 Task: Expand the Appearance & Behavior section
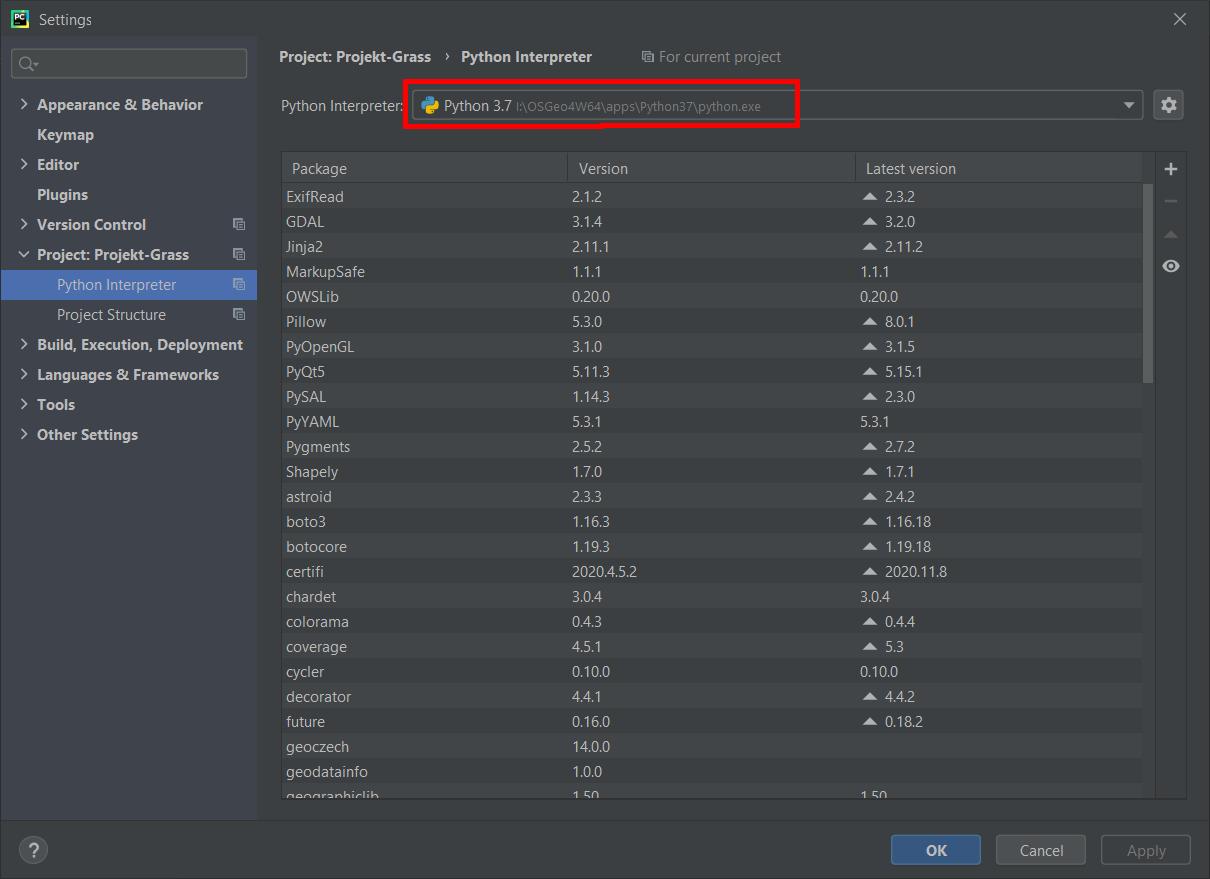[x=22, y=104]
